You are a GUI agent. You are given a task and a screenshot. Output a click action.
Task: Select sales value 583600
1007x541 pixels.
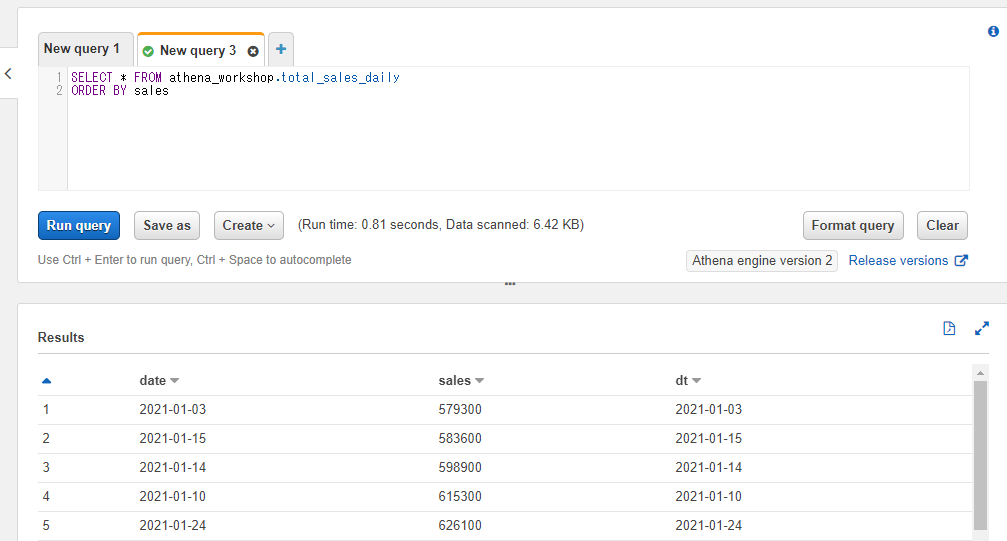[x=460, y=438]
